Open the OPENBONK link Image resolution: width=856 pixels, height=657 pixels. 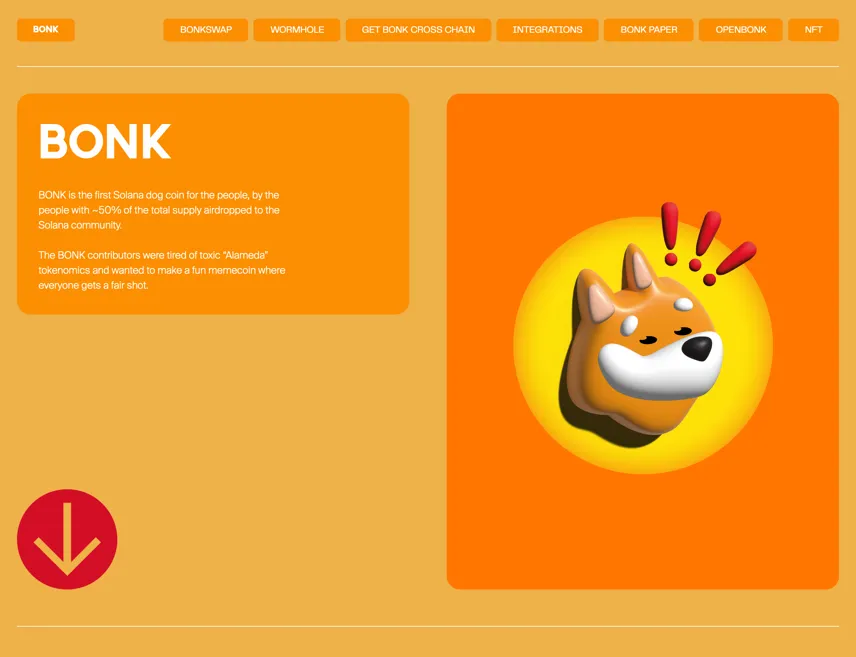click(741, 29)
